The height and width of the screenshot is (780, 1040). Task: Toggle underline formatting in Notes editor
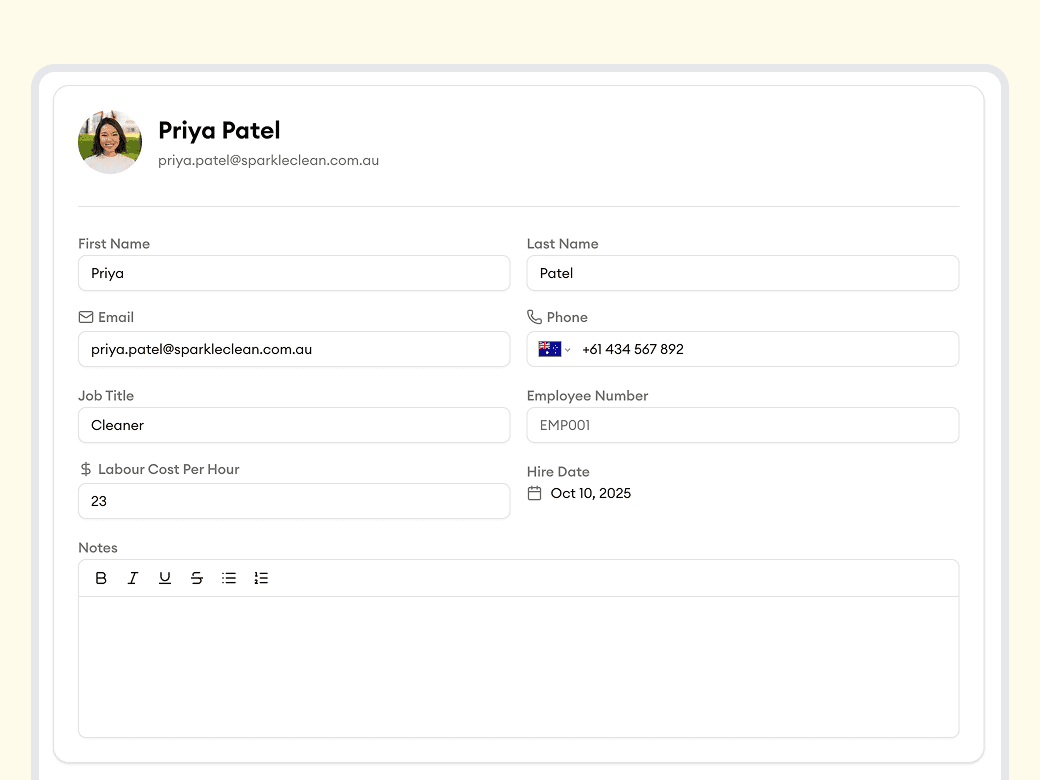(x=165, y=578)
